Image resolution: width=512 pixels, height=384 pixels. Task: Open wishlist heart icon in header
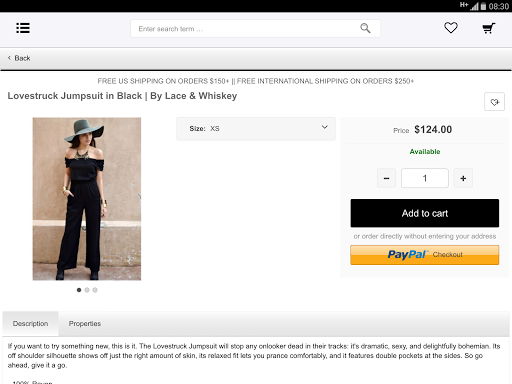point(451,28)
